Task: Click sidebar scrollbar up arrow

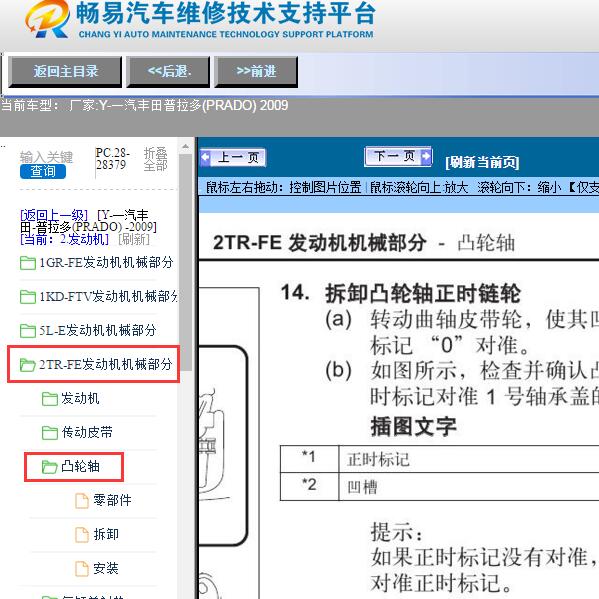Action: click(x=185, y=146)
